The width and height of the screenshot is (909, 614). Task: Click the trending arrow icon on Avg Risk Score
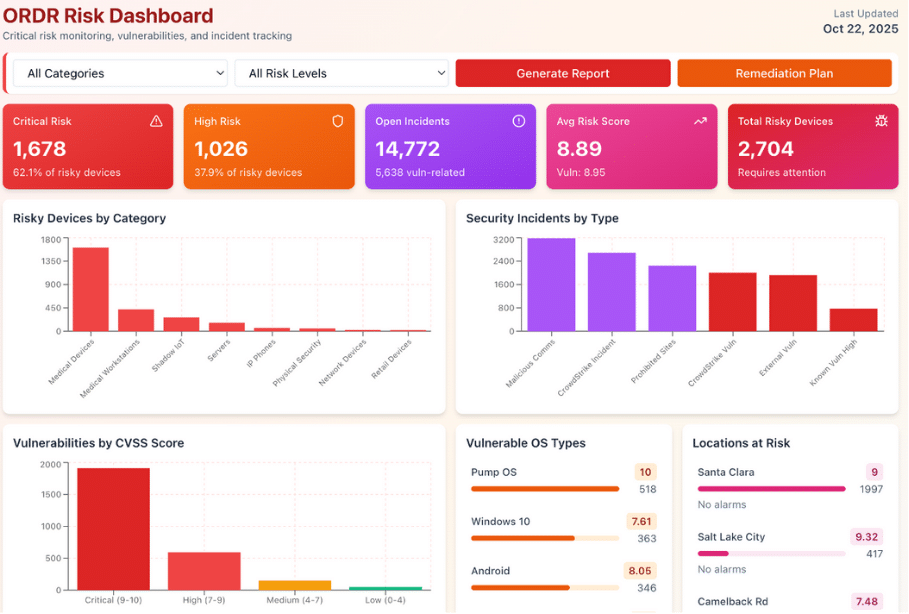(x=700, y=121)
